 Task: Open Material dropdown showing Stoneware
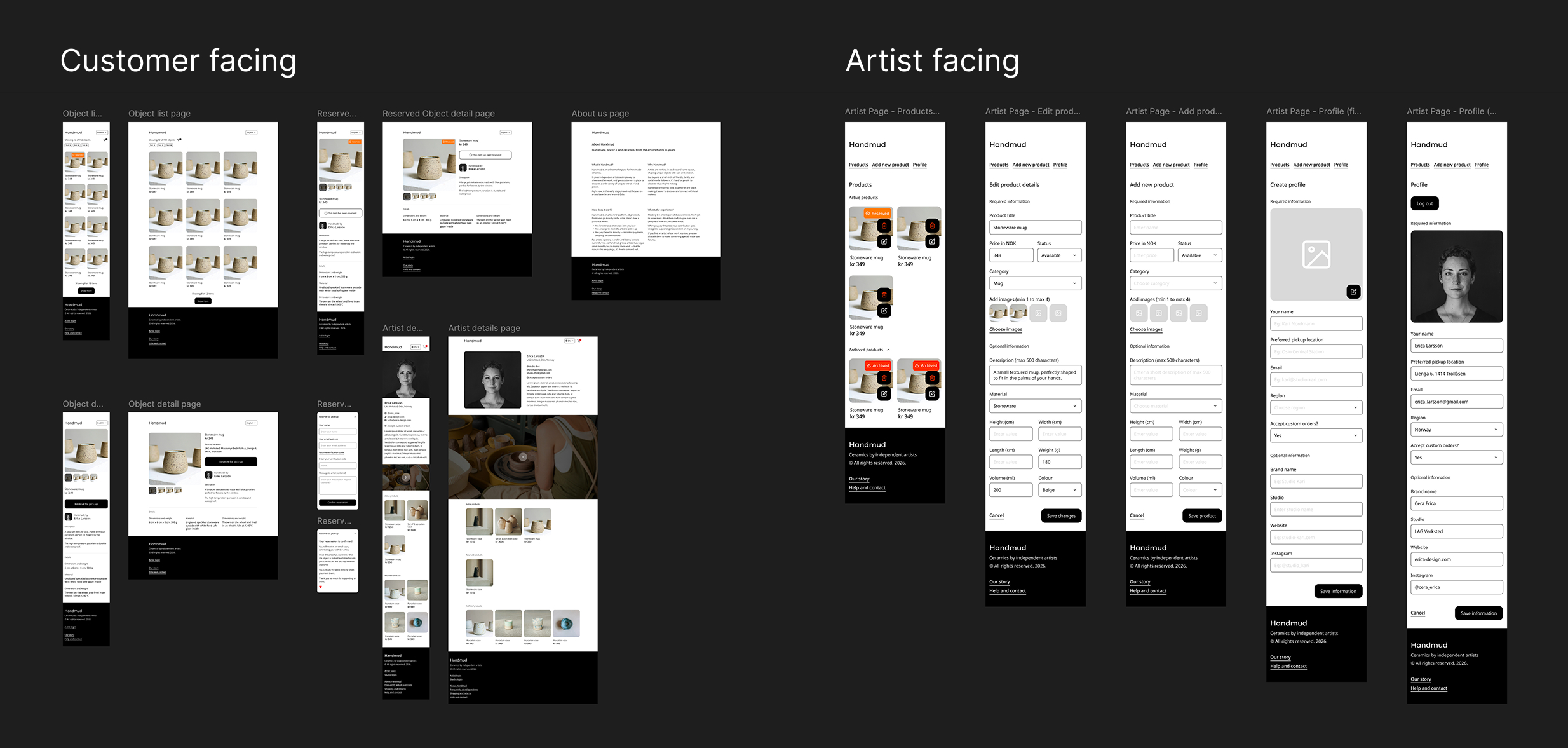click(1036, 406)
